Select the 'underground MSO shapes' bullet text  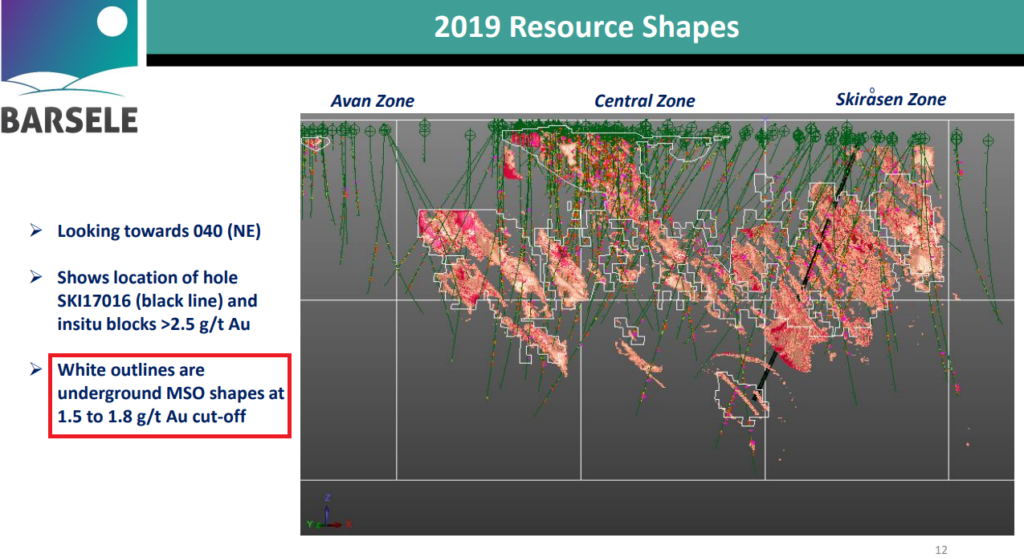[161, 393]
